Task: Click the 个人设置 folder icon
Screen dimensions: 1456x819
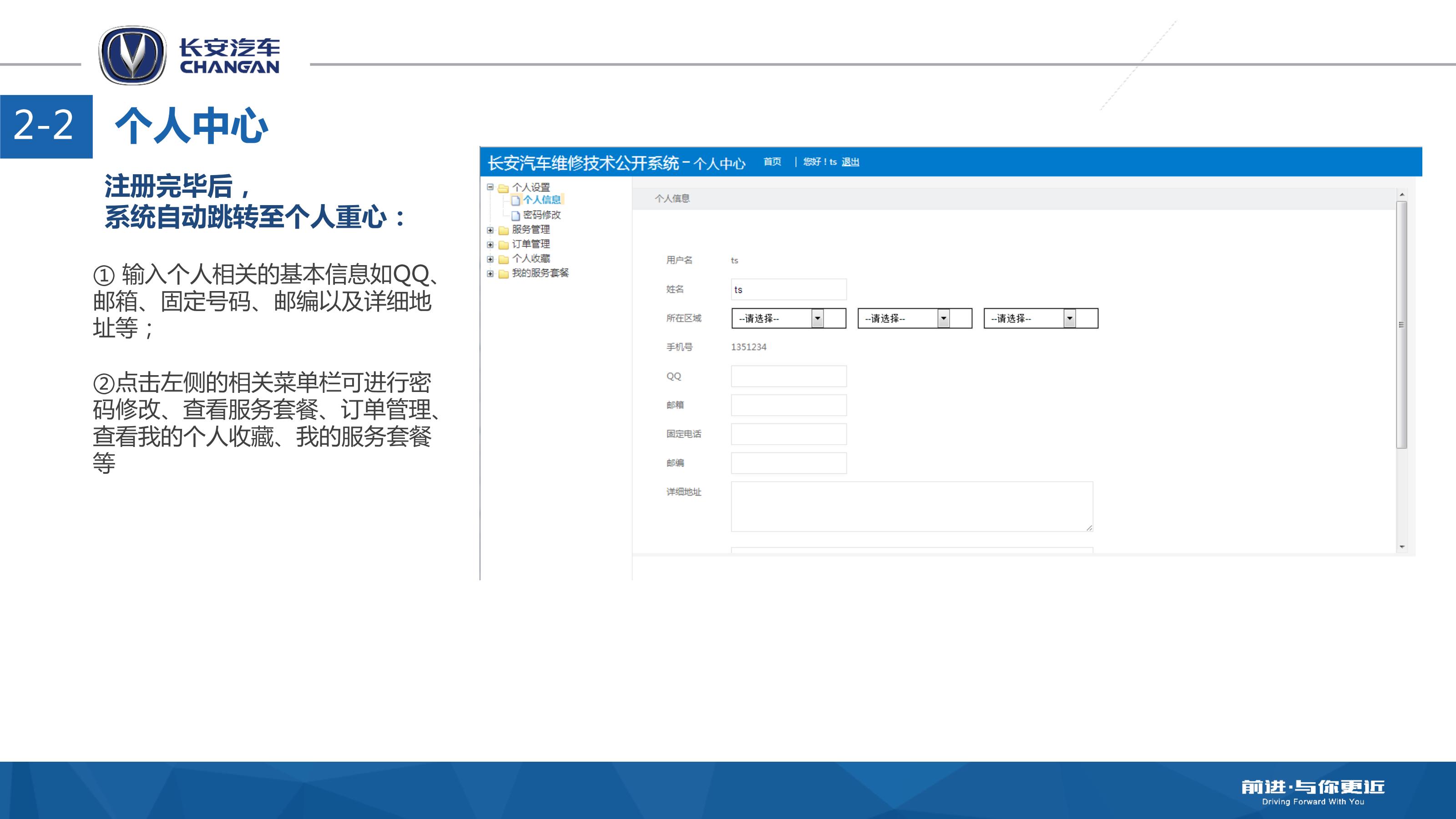Action: coord(503,188)
